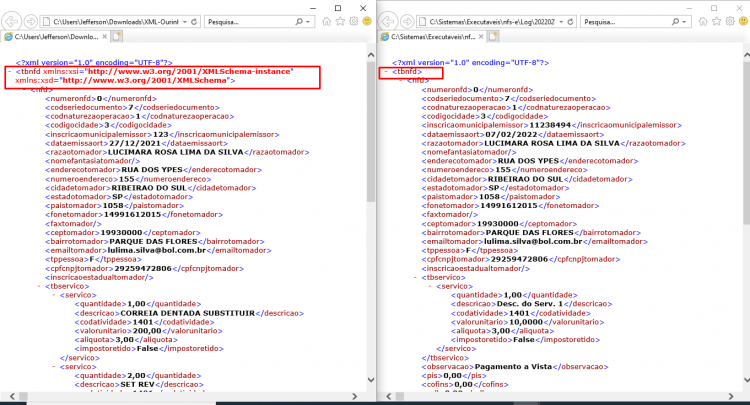Click right window address bar path

(x=492, y=22)
